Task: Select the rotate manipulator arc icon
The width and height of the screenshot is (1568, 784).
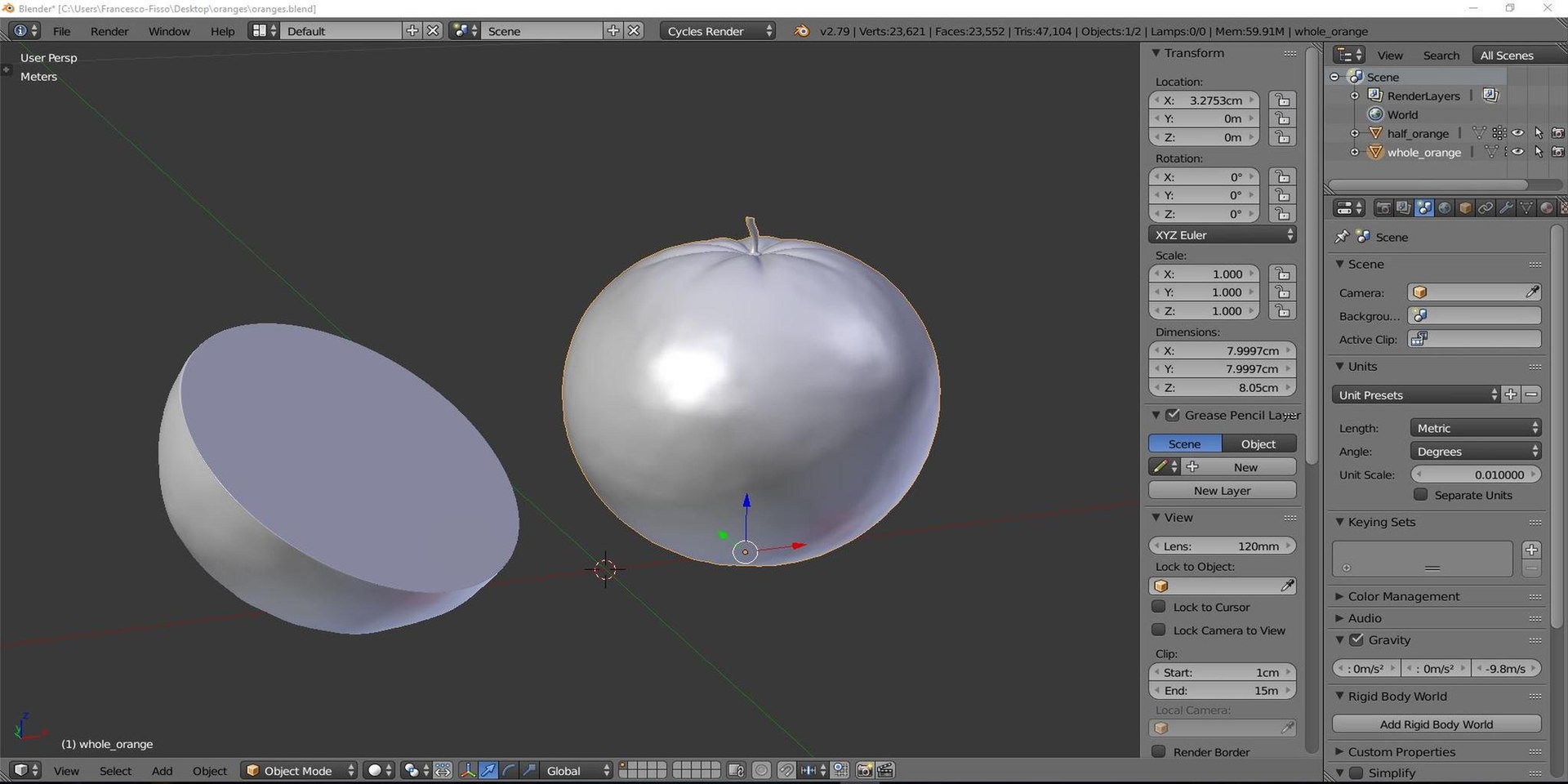Action: click(x=509, y=770)
